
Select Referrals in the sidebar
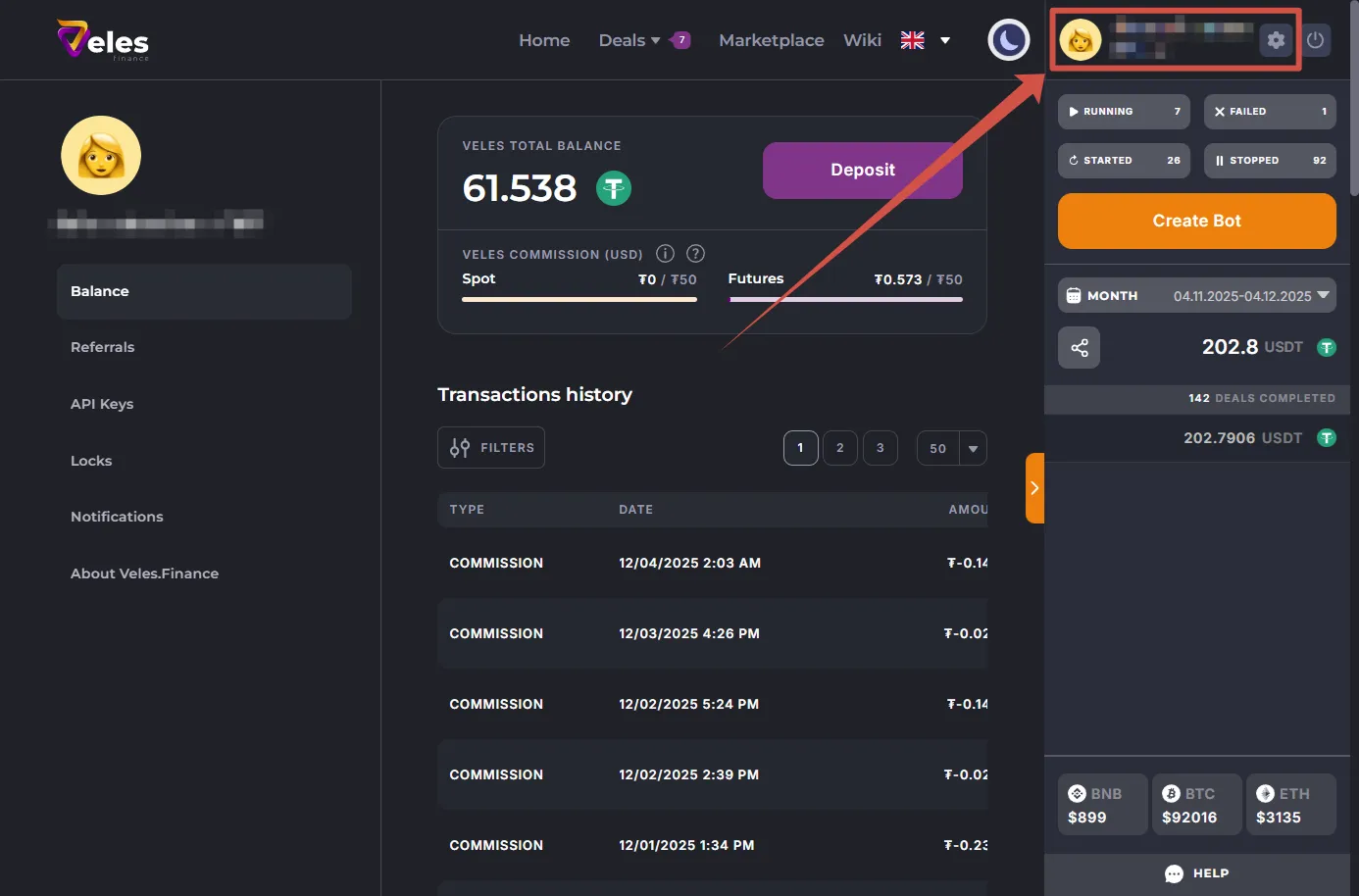(x=103, y=347)
